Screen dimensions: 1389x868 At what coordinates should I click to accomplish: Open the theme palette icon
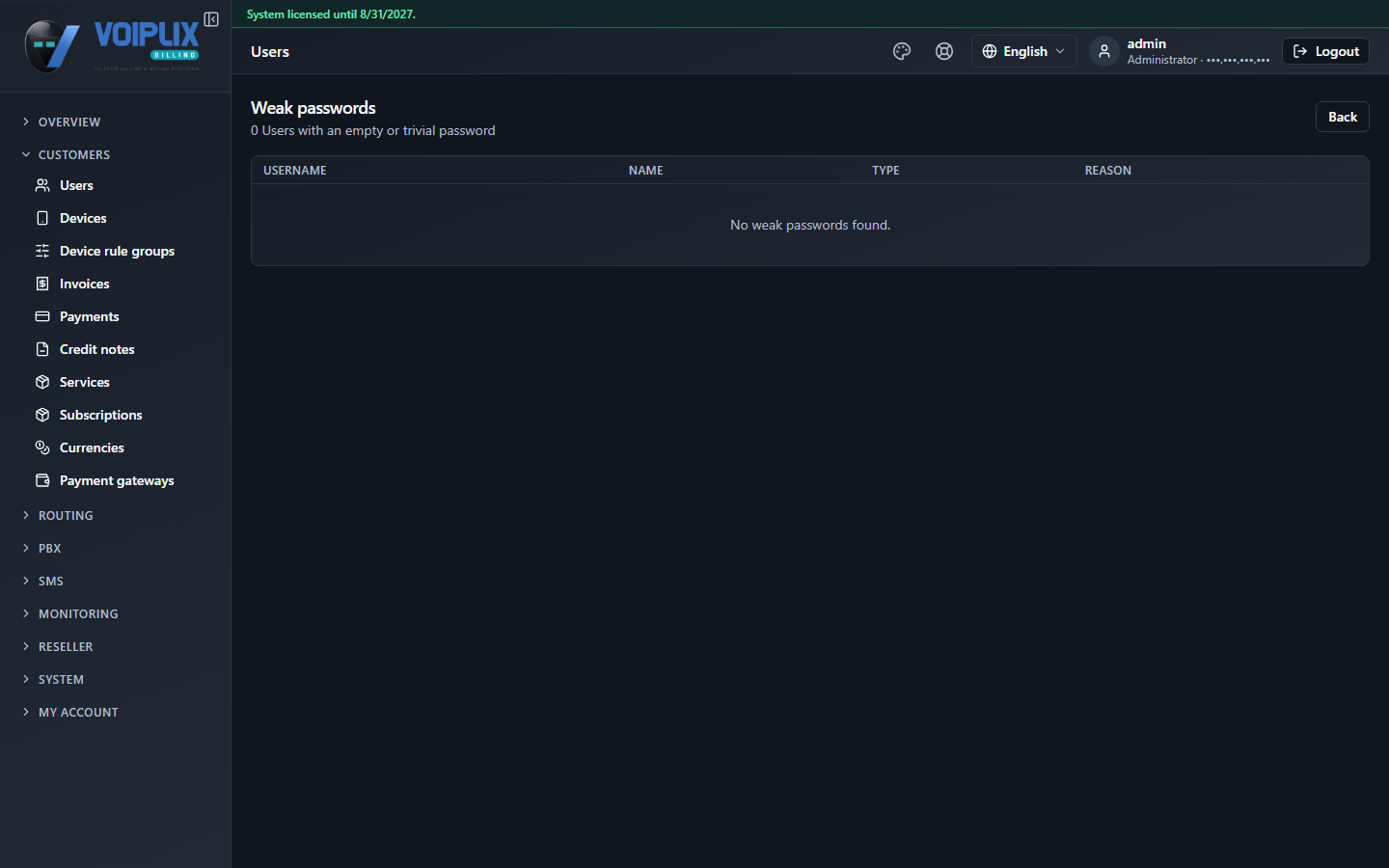coord(902,51)
